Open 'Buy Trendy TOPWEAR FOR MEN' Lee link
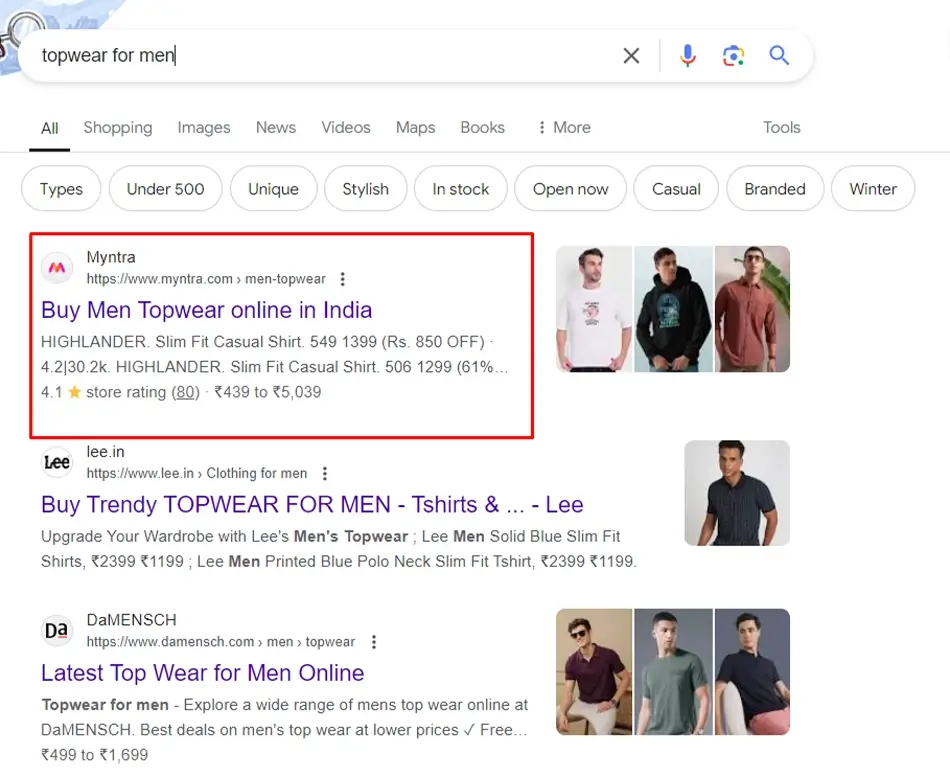 coord(312,504)
